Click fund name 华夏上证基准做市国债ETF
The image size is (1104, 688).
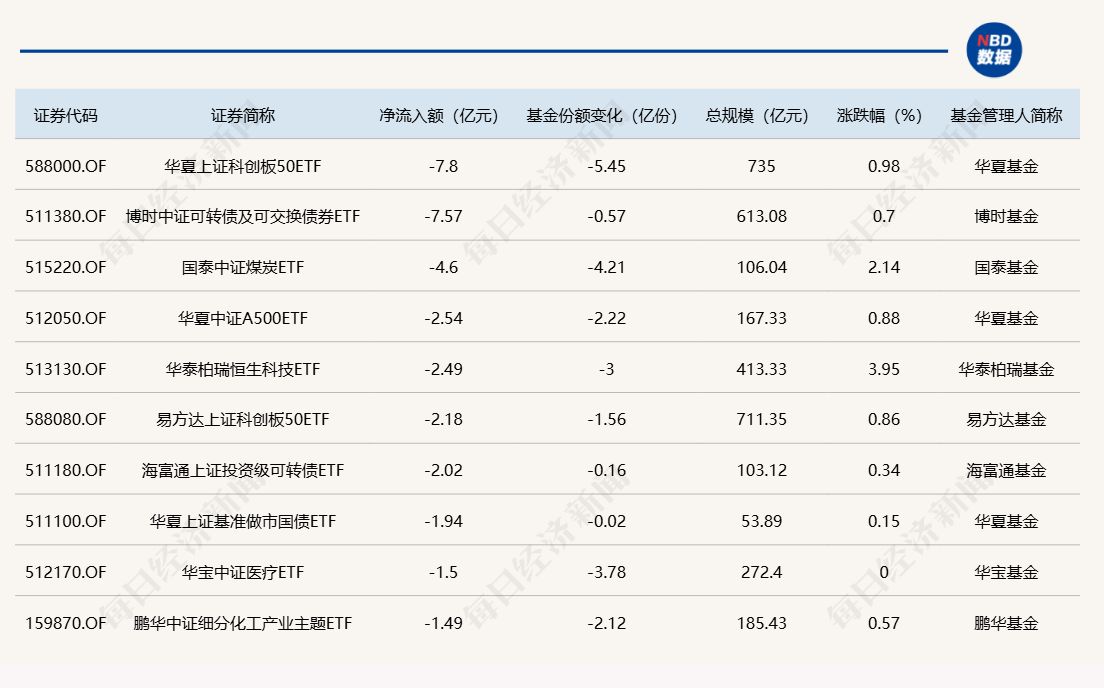243,521
